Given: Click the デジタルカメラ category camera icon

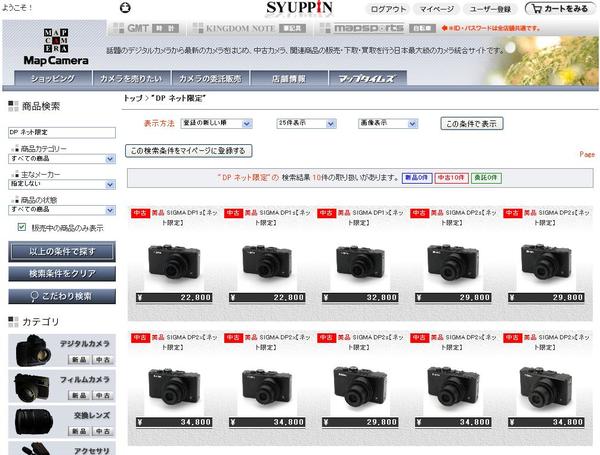Looking at the screenshot, I should tap(33, 350).
